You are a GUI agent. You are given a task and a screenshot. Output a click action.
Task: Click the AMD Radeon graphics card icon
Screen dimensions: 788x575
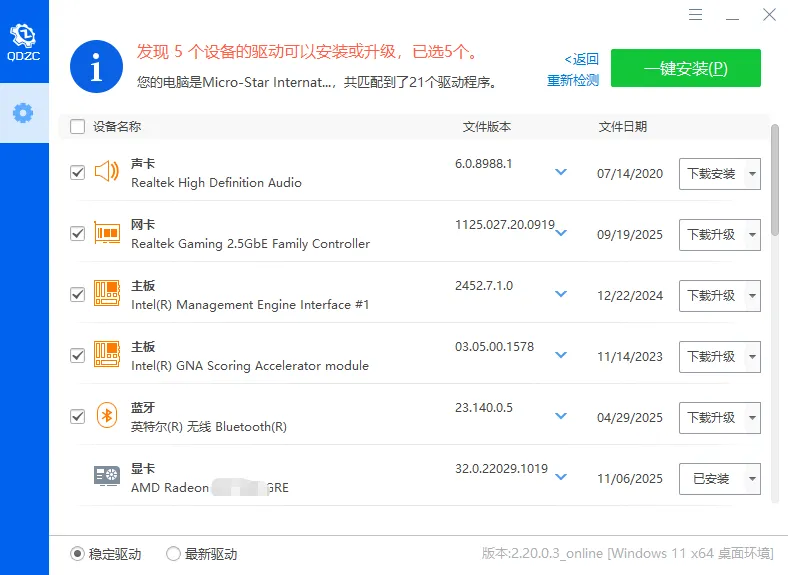pos(107,477)
